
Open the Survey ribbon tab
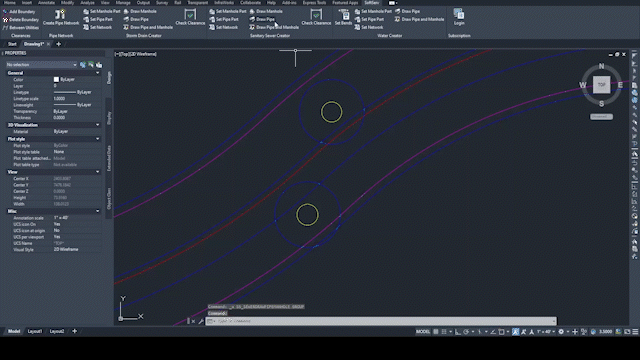(162, 2)
